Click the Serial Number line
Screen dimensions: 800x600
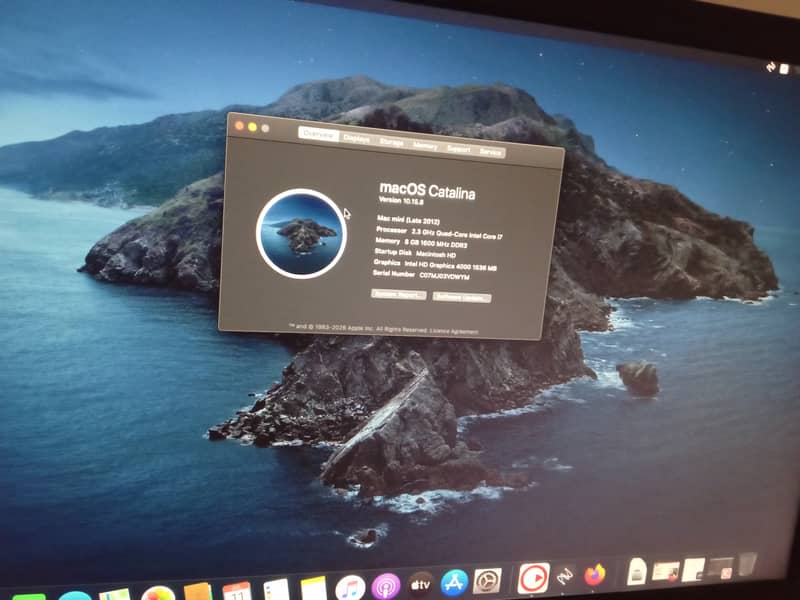tap(421, 275)
